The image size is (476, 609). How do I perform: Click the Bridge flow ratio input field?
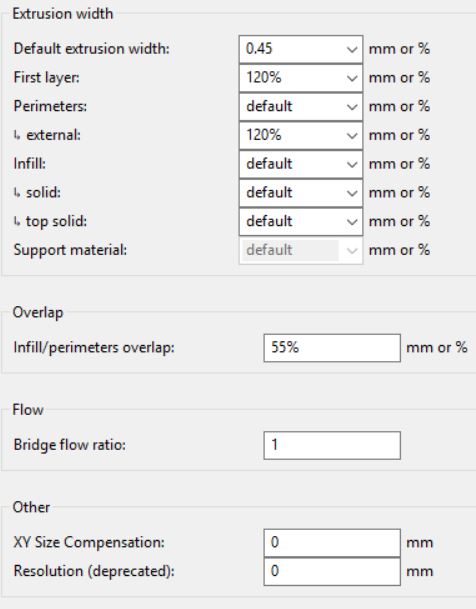[332, 445]
